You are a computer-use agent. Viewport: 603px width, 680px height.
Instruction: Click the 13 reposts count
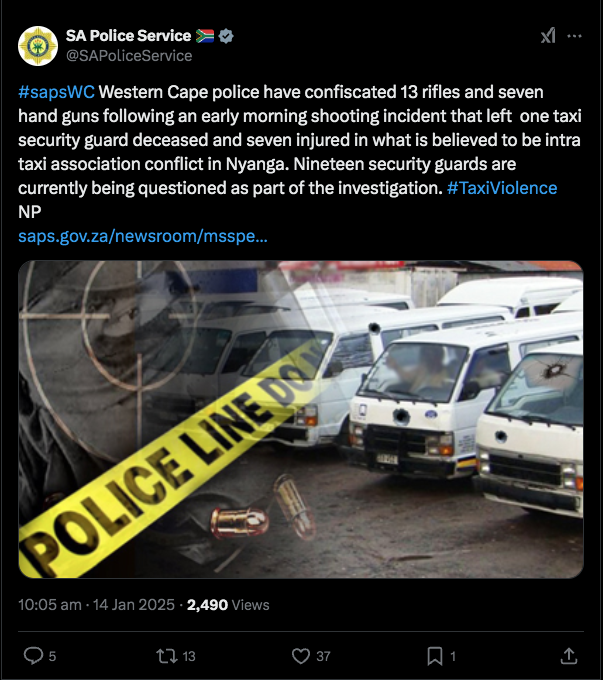189,656
